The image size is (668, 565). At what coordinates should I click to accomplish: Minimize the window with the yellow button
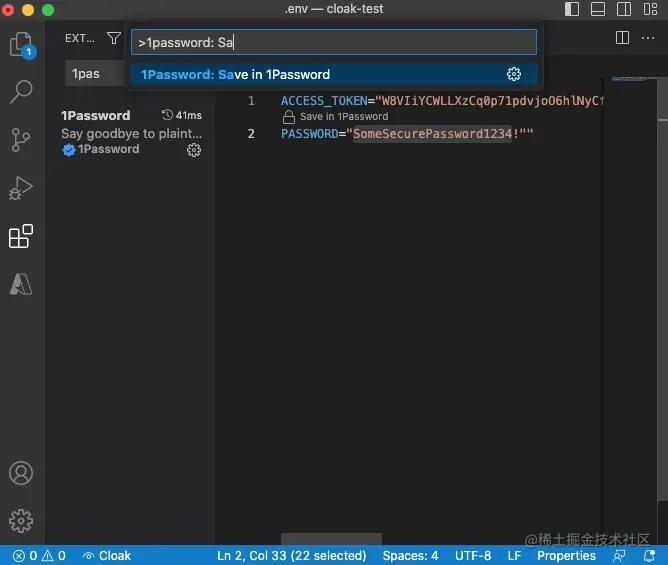(x=28, y=9)
